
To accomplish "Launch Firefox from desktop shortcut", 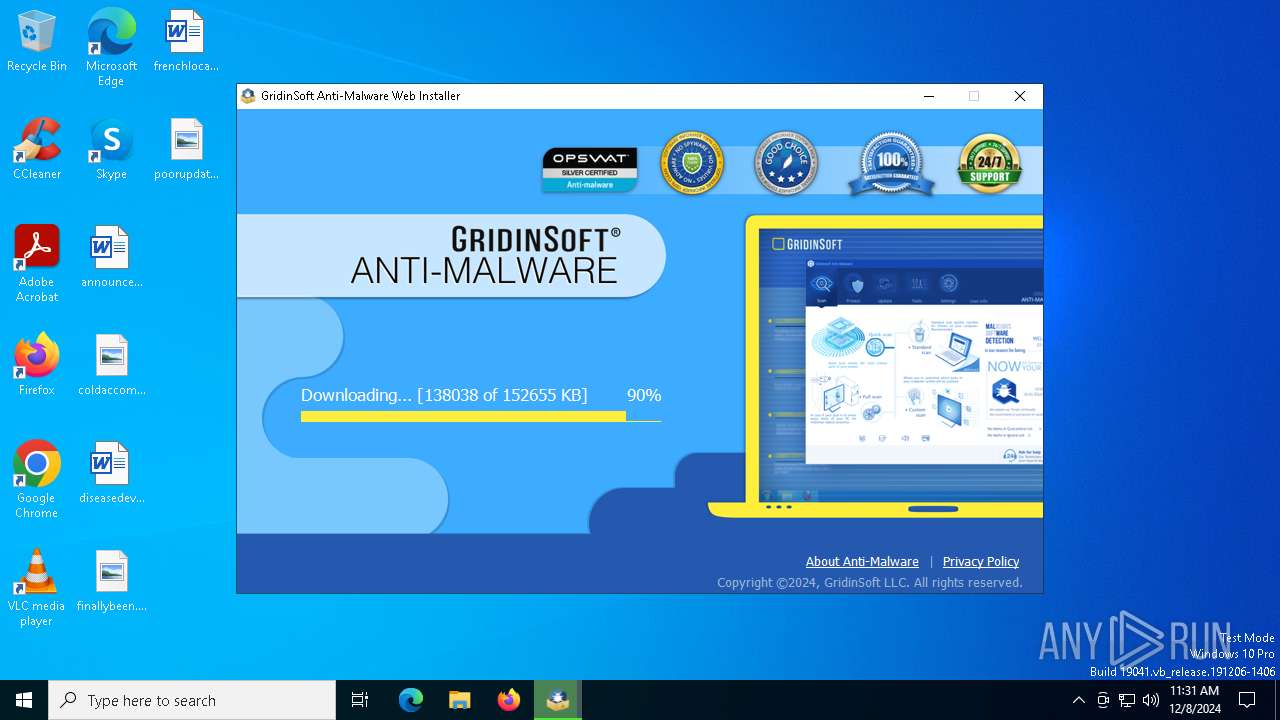I will [37, 365].
